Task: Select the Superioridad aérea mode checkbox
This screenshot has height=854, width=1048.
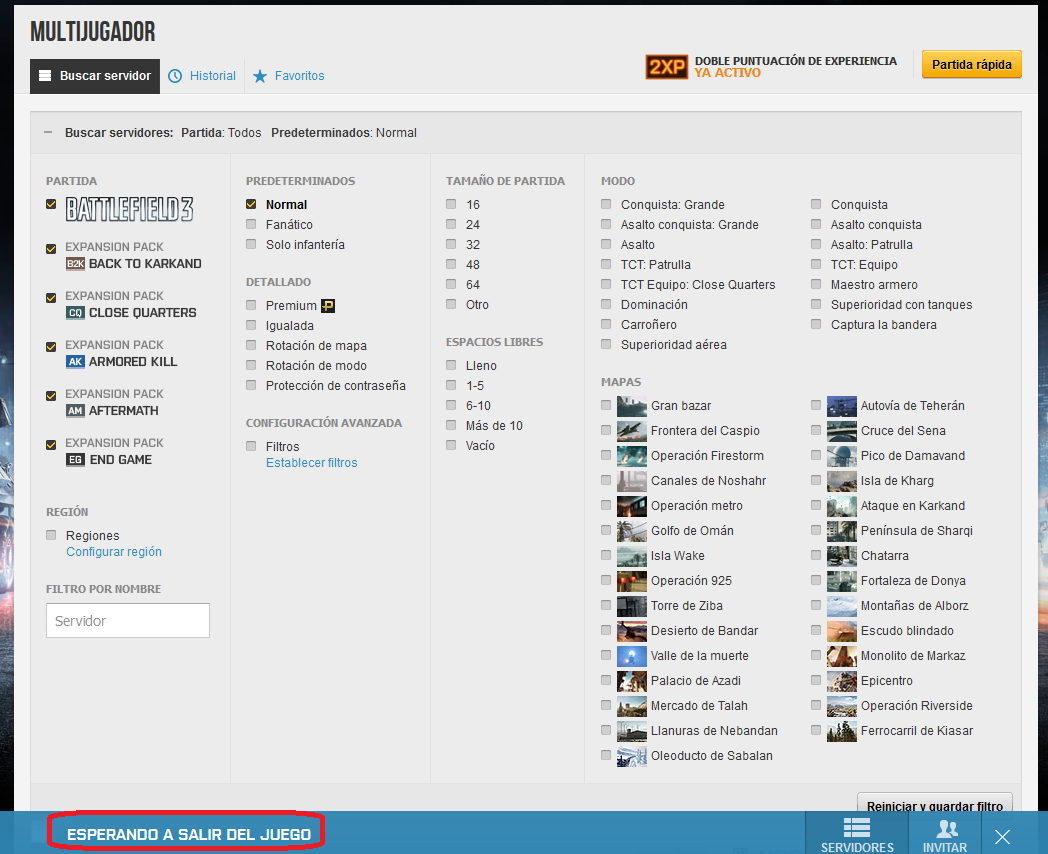Action: tap(606, 345)
